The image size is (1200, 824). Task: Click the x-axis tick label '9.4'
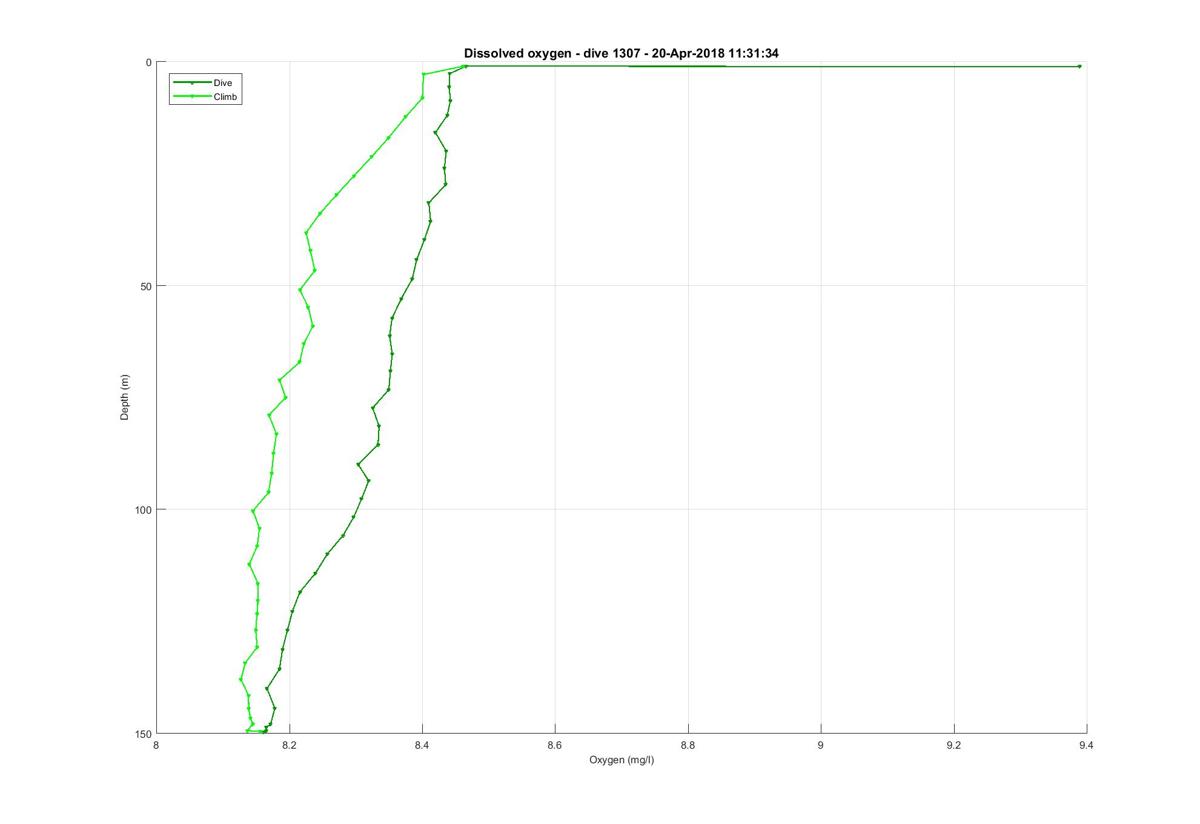pyautogui.click(x=1086, y=745)
